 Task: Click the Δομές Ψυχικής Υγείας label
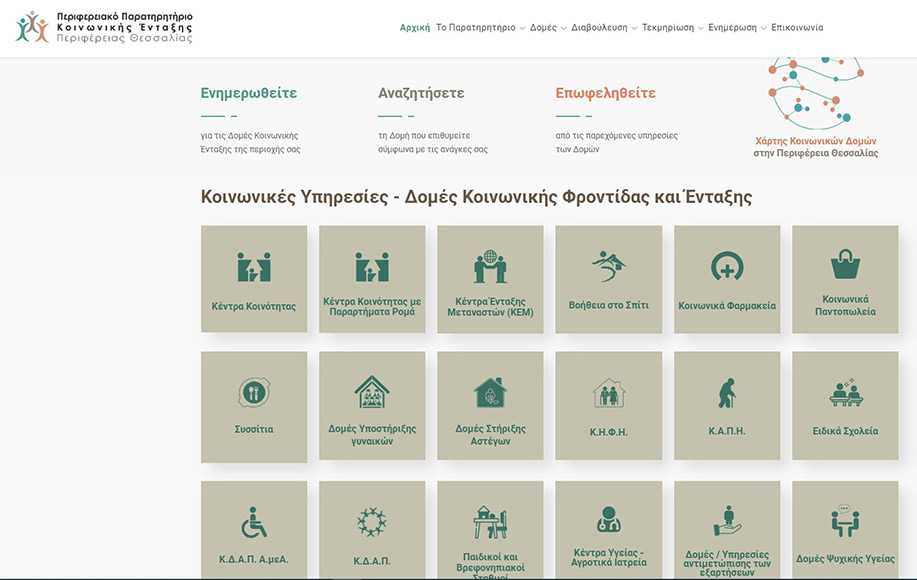click(x=845, y=558)
